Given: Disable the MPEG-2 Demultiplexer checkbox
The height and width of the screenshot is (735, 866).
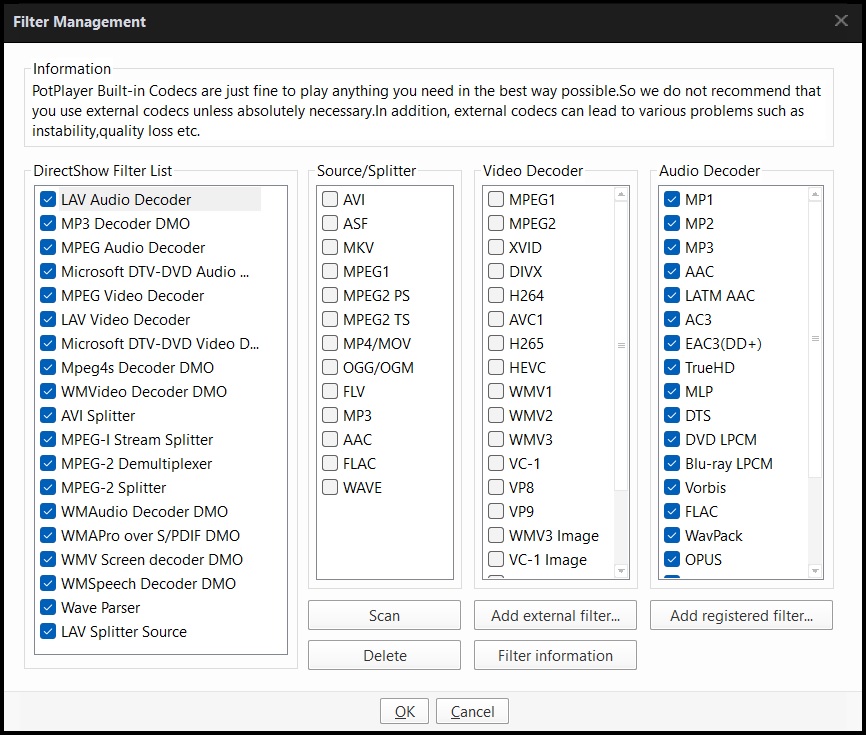Looking at the screenshot, I should (48, 464).
